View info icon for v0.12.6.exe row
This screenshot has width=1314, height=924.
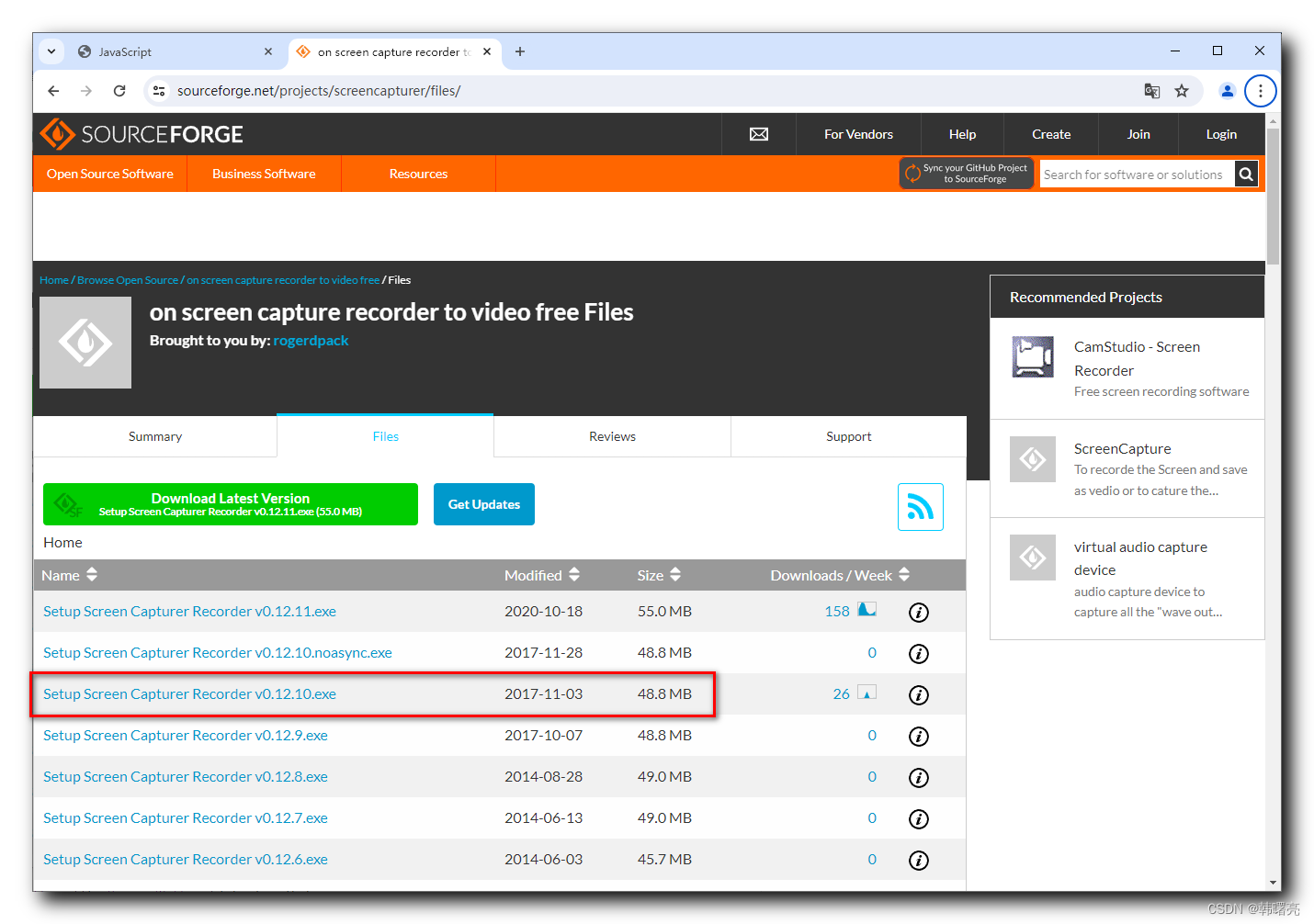point(919,861)
